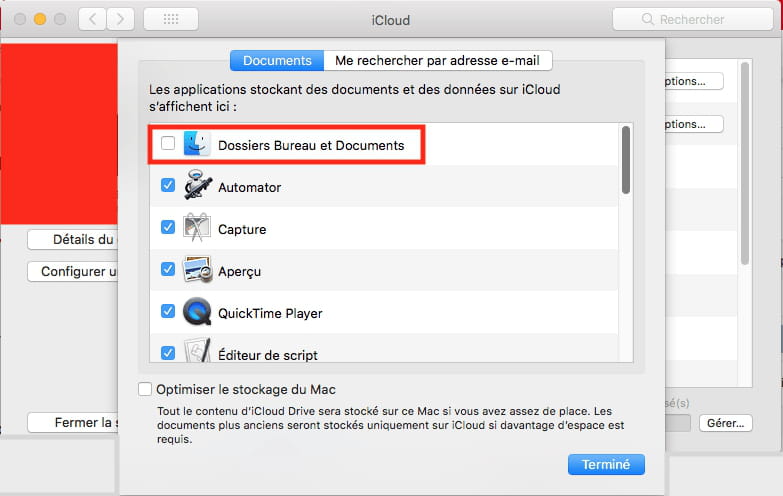Click the Rechercher search field
Screen dimensions: 783x496
point(697,19)
